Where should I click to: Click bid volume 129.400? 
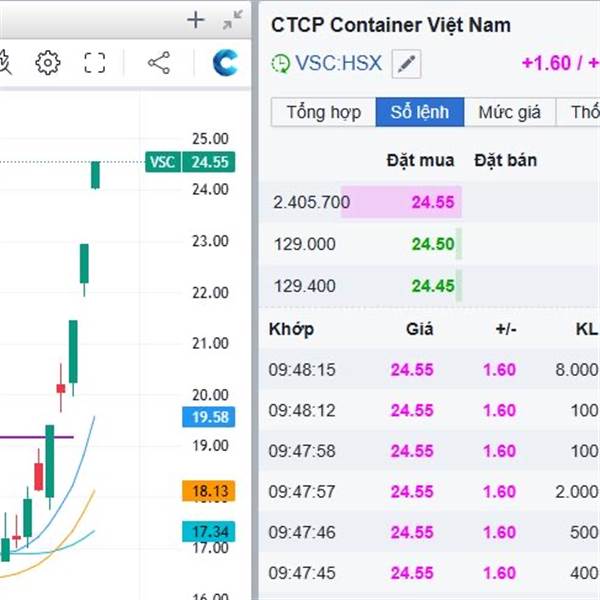[x=305, y=286]
